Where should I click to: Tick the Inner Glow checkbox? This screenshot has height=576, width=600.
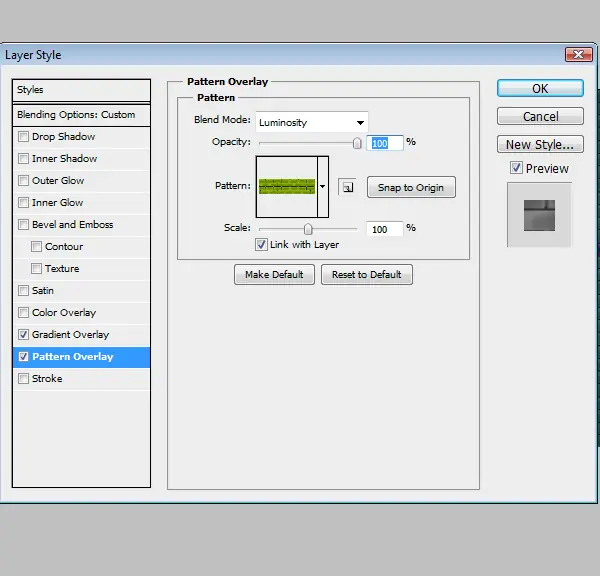point(23,202)
